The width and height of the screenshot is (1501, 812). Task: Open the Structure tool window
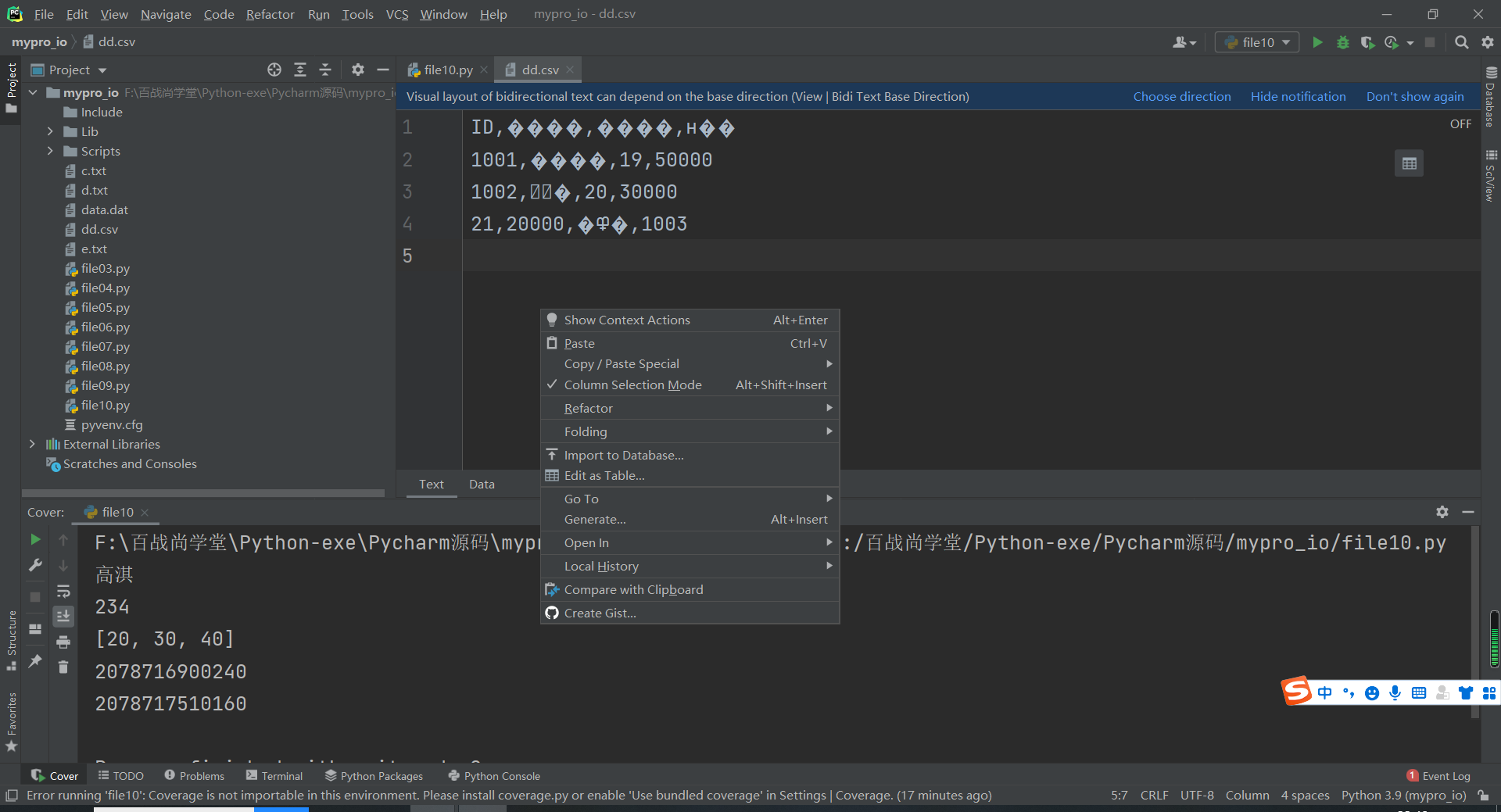pyautogui.click(x=11, y=639)
